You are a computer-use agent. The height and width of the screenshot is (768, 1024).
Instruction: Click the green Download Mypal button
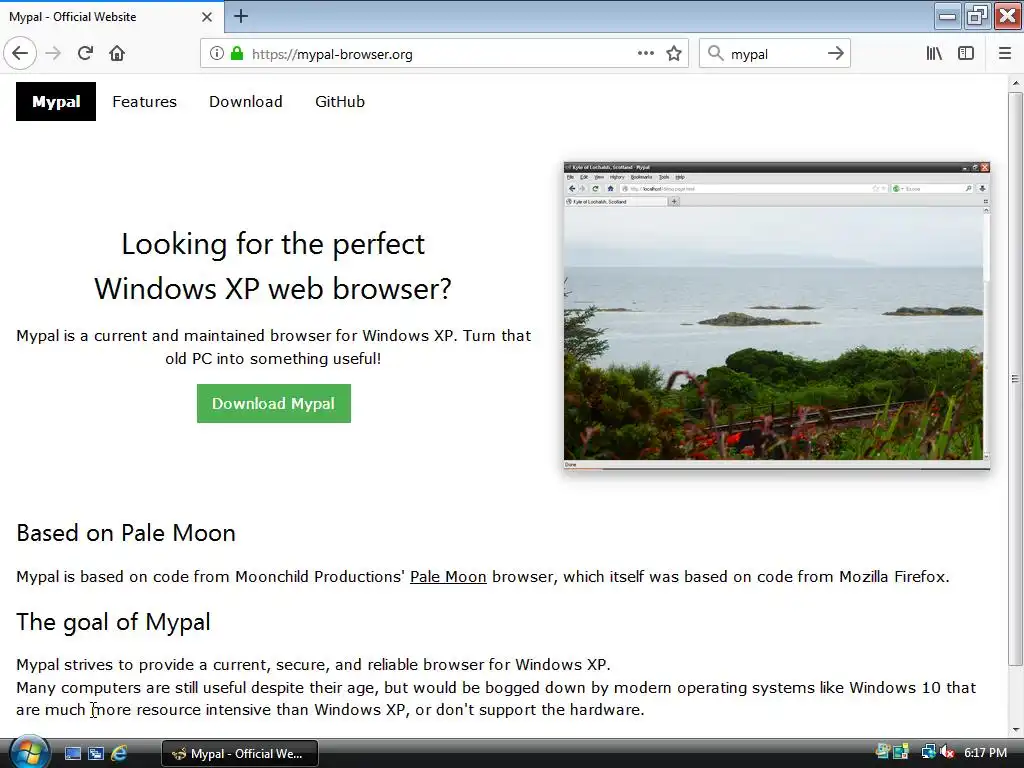click(x=274, y=404)
